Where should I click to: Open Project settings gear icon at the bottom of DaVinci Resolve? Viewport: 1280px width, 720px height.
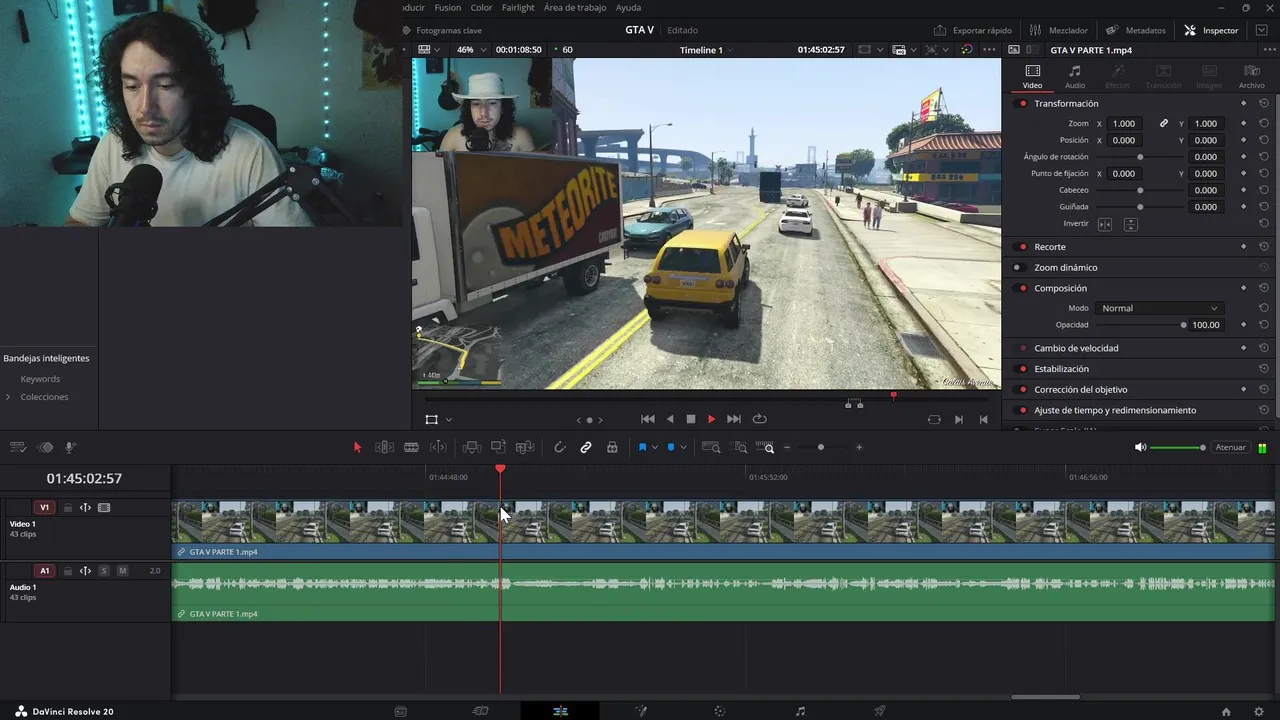coord(1259,711)
